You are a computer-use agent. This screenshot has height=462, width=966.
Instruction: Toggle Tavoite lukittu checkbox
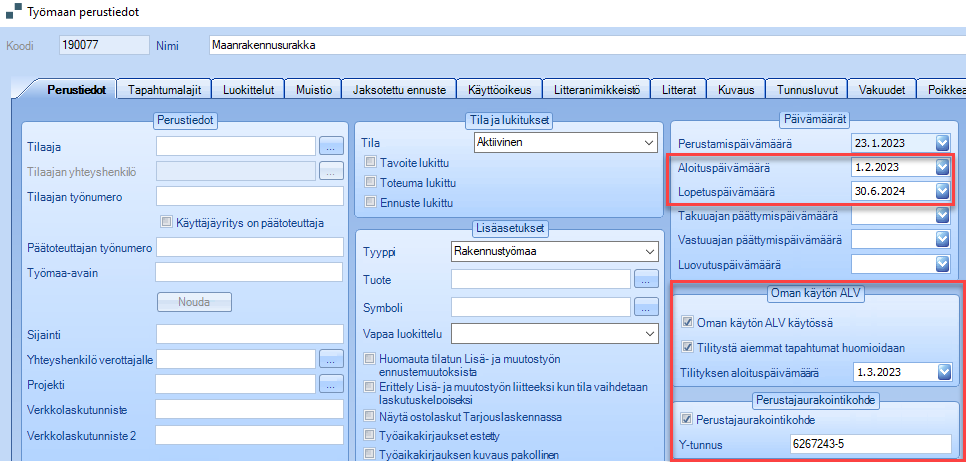point(370,163)
